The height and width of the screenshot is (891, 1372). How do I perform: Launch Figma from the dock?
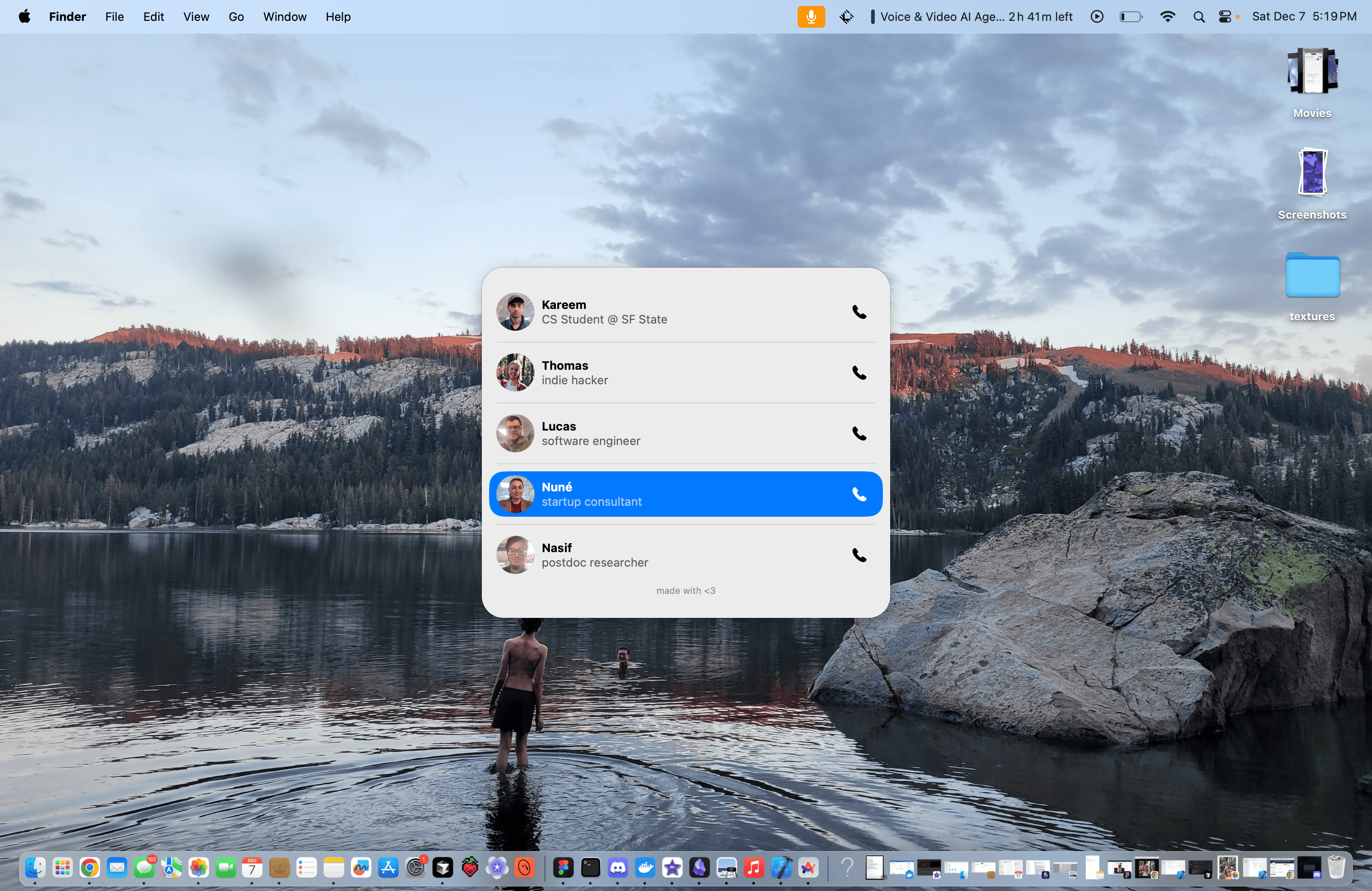pyautogui.click(x=563, y=867)
